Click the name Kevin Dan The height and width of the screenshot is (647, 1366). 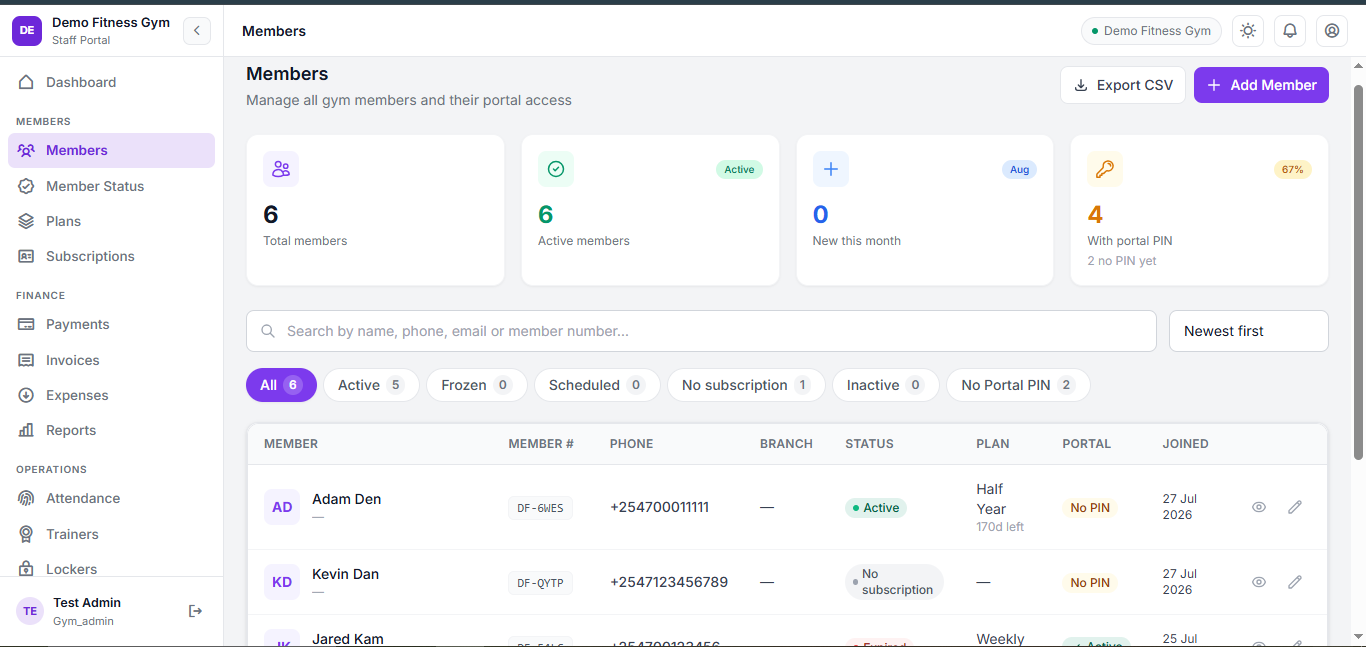tap(345, 574)
